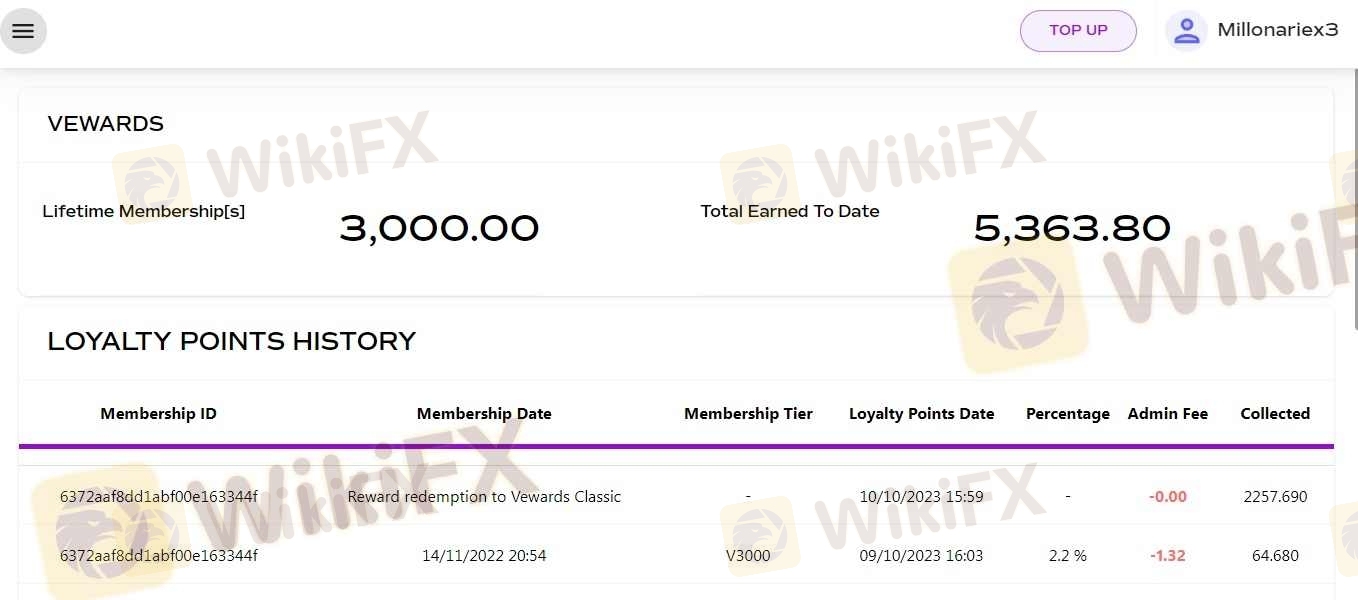Sort by Membership ID column header
The width and height of the screenshot is (1358, 600).
point(158,414)
